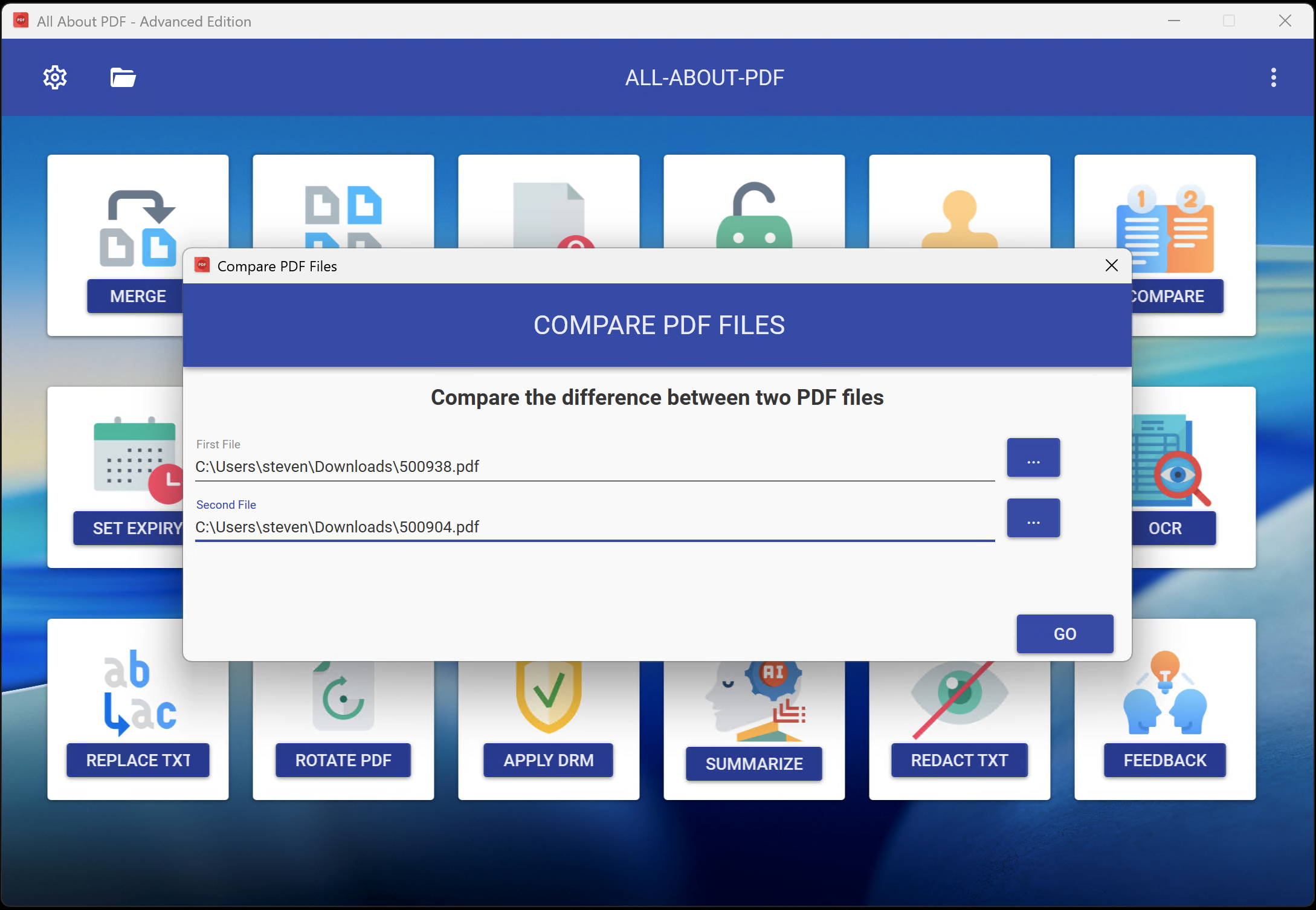Open the three-dot overflow menu
The height and width of the screenshot is (910, 1316).
coord(1273,77)
